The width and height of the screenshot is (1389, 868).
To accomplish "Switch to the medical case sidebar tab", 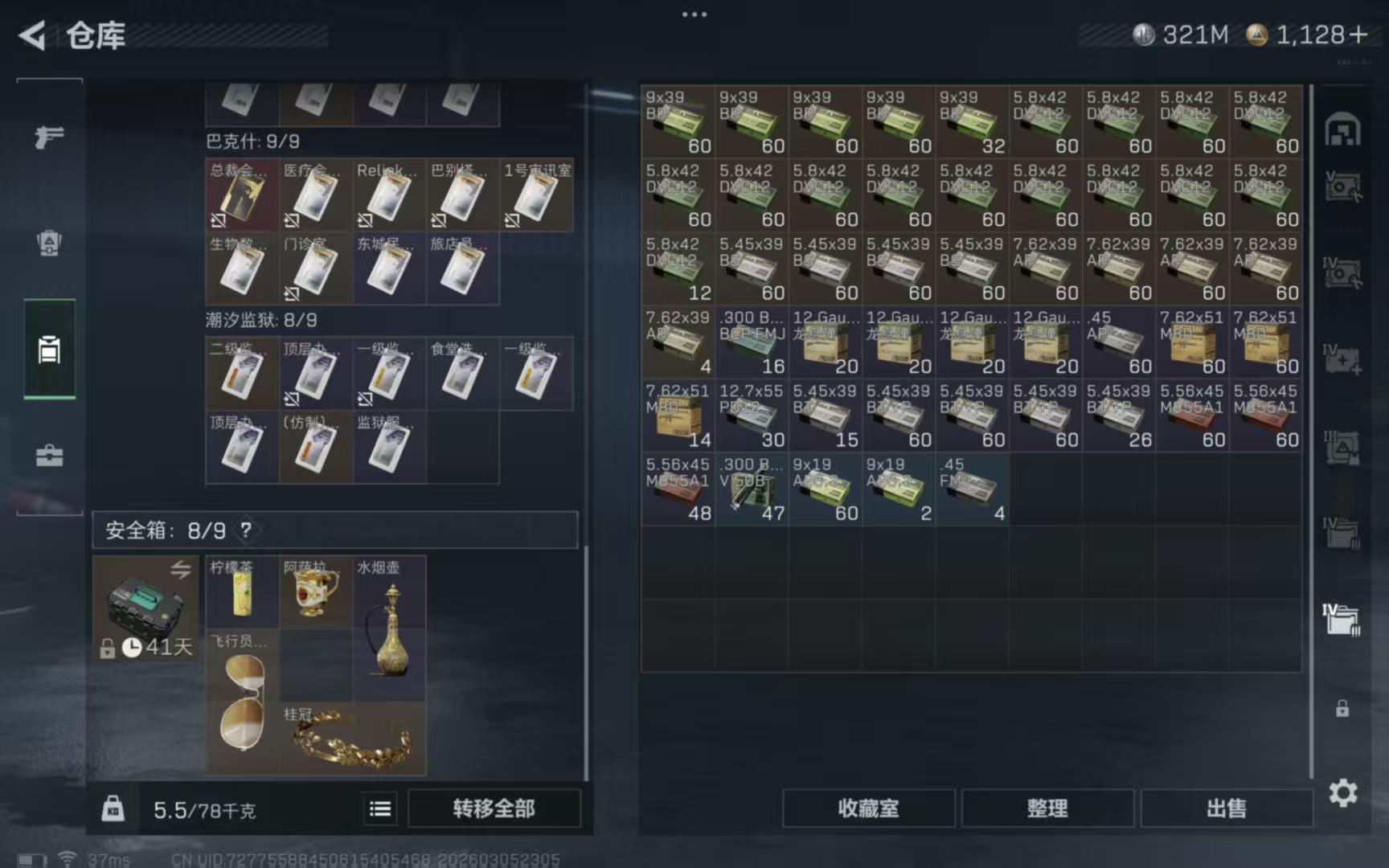I will [49, 456].
